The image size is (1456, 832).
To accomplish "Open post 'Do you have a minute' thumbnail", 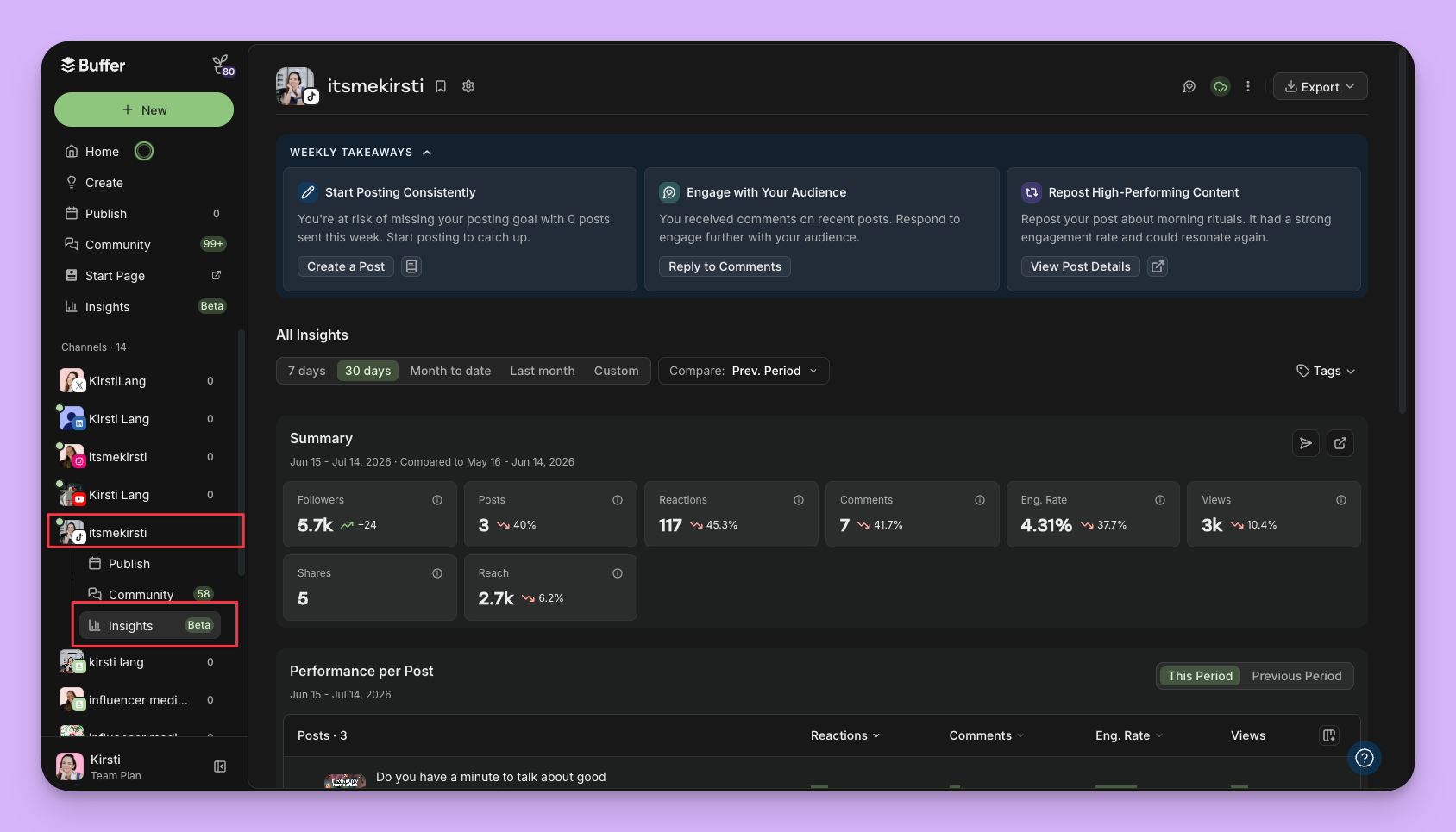I will coord(345,781).
